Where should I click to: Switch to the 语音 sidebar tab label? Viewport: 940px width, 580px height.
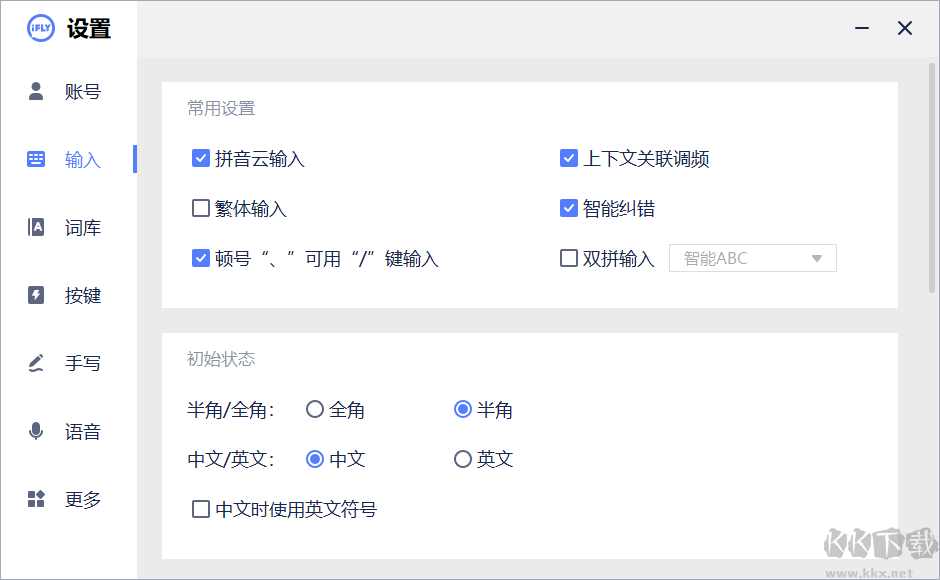coord(83,432)
